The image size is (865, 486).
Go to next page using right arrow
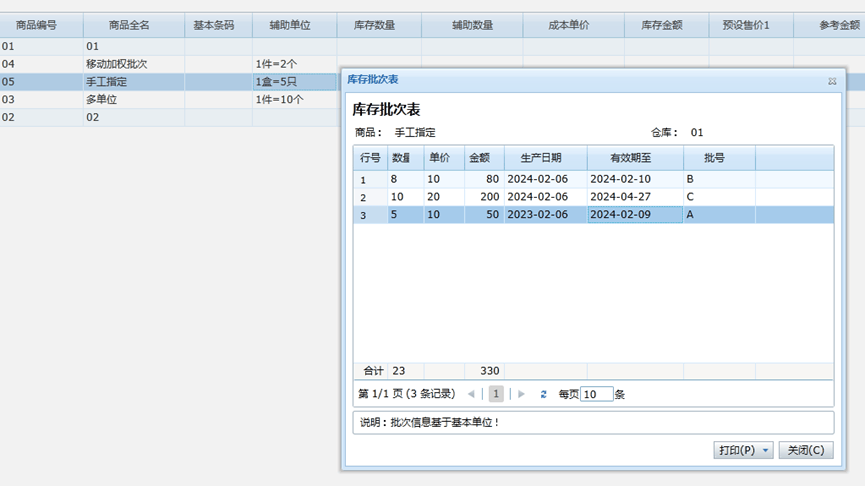522,394
